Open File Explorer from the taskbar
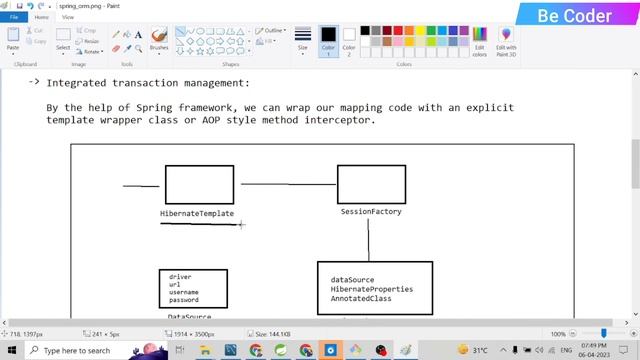640x360 pixels. pos(205,350)
